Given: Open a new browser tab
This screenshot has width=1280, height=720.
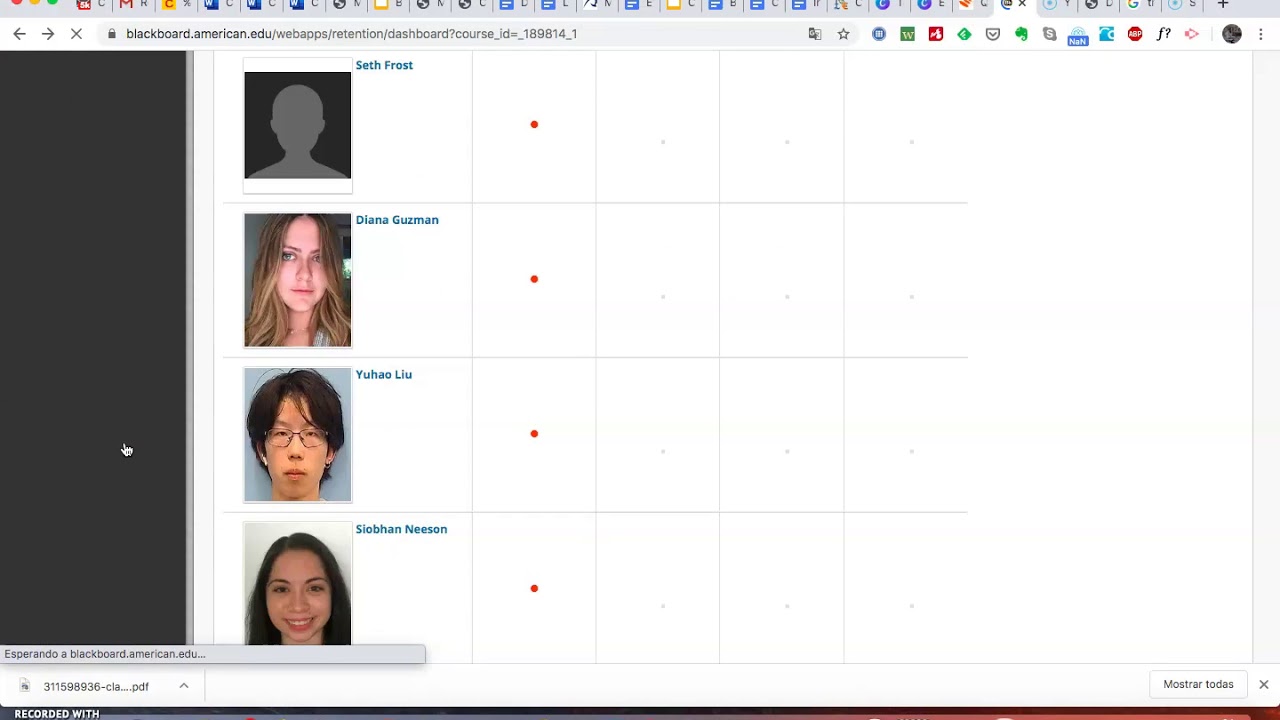Looking at the screenshot, I should [x=1222, y=5].
